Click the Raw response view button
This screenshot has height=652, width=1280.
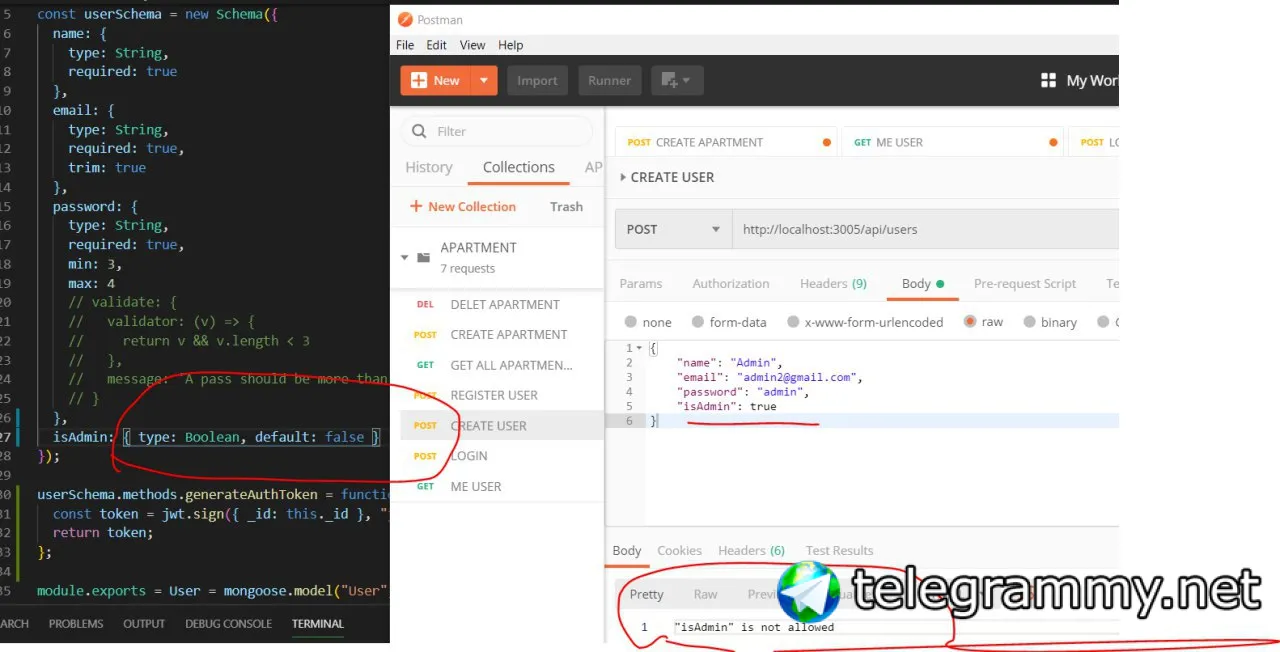[706, 594]
